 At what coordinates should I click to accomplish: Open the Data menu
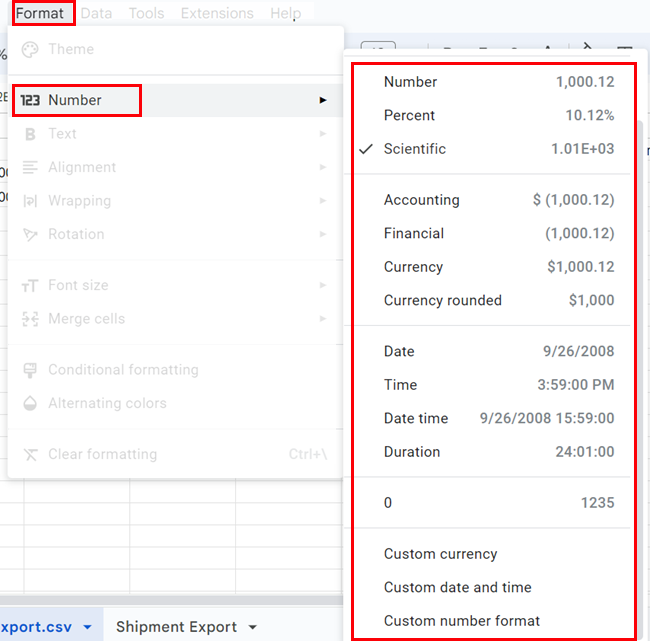[x=96, y=13]
